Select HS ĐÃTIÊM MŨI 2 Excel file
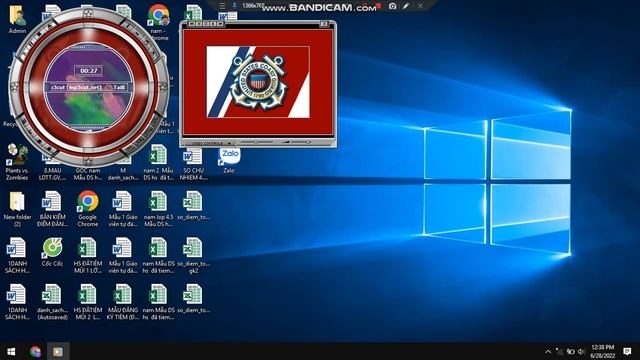The image size is (640, 360). coord(87,302)
